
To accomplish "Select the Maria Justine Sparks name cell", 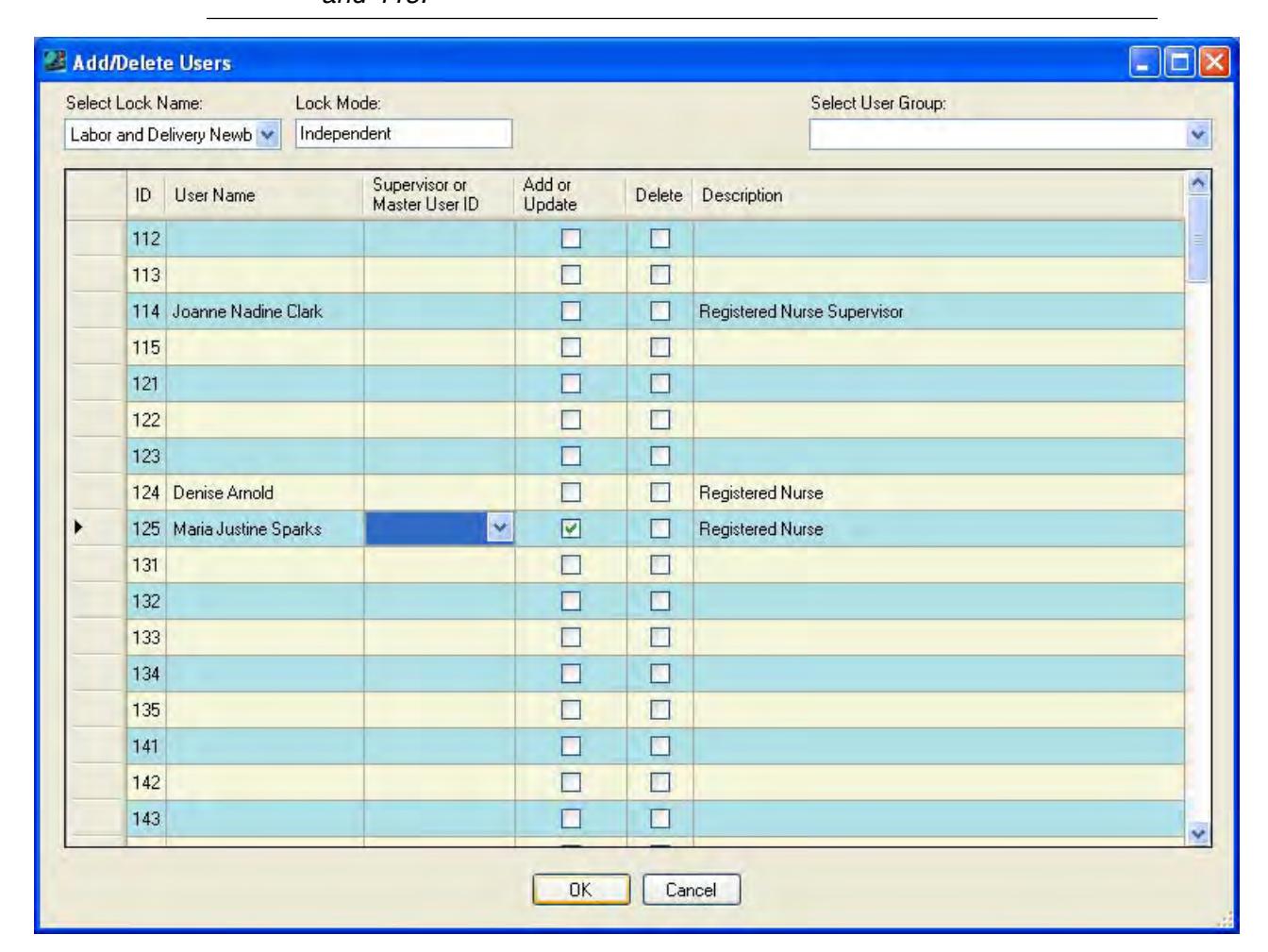I will [x=265, y=529].
